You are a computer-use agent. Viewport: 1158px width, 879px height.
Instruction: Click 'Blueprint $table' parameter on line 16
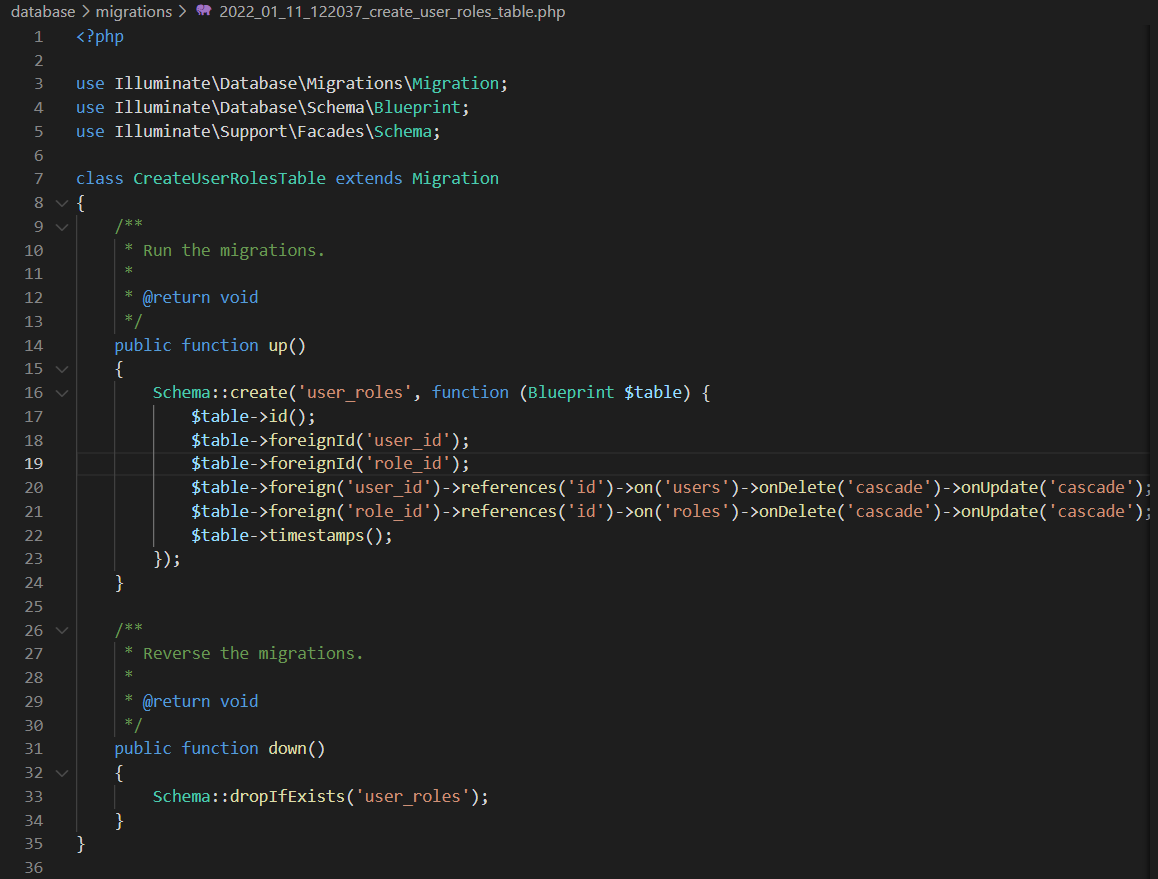[x=604, y=392]
